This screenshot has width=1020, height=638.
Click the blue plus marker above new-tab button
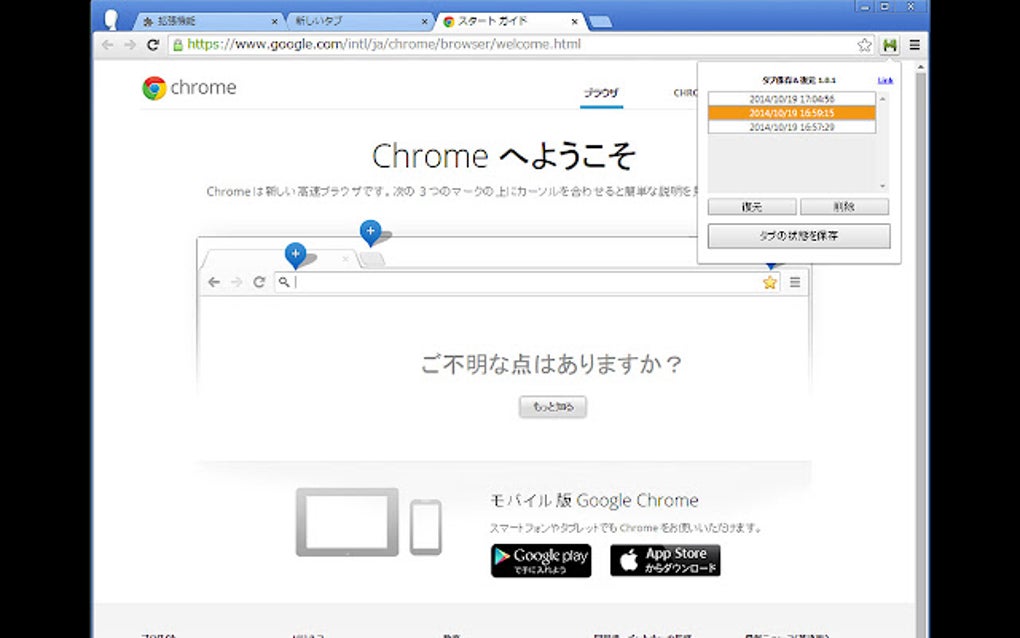coord(370,232)
